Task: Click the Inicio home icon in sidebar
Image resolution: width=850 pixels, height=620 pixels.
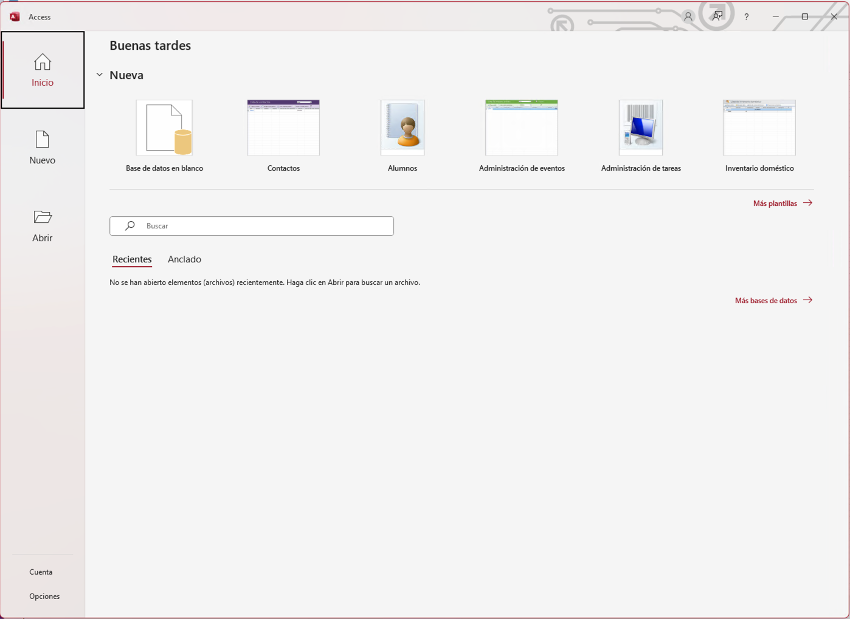Action: pyautogui.click(x=42, y=62)
